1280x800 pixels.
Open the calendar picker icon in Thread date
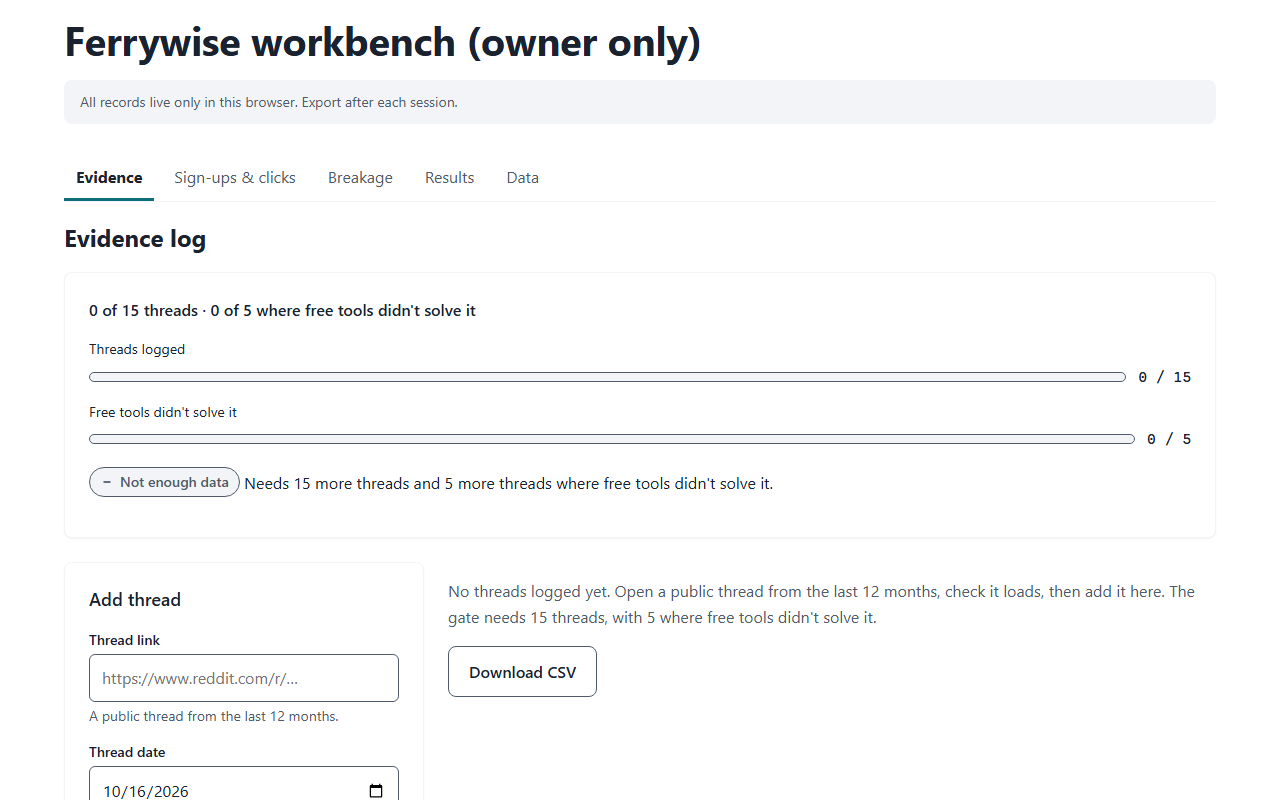(376, 791)
